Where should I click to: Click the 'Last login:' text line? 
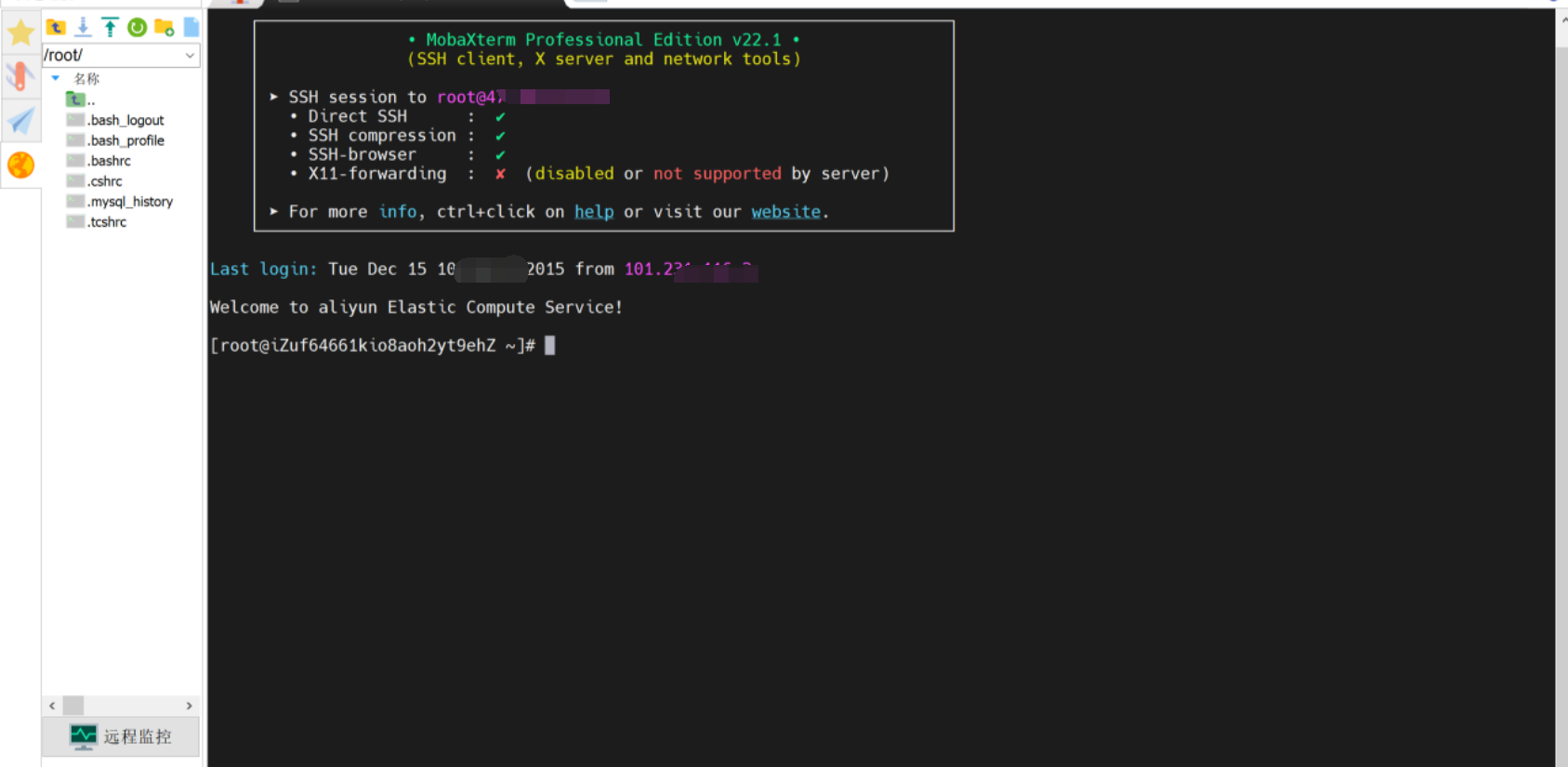483,270
